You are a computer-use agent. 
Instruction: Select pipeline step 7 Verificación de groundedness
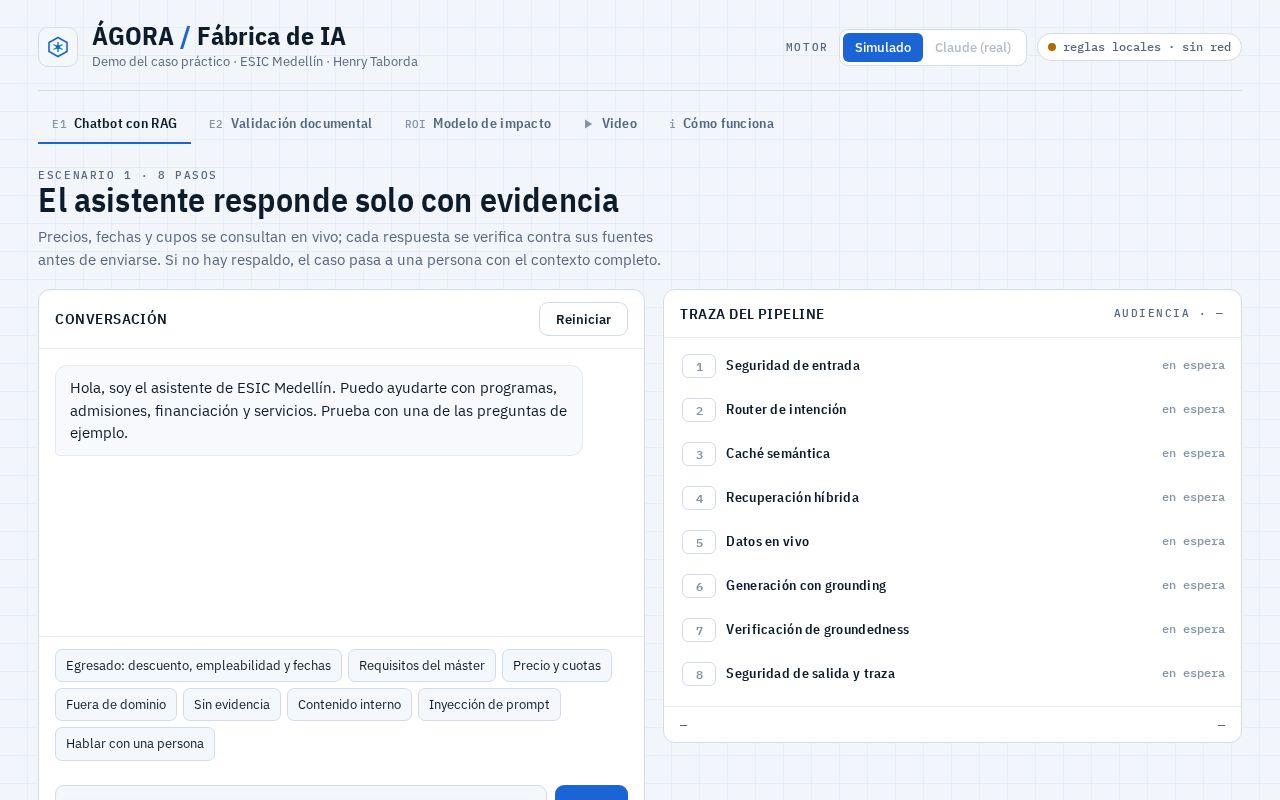(953, 630)
